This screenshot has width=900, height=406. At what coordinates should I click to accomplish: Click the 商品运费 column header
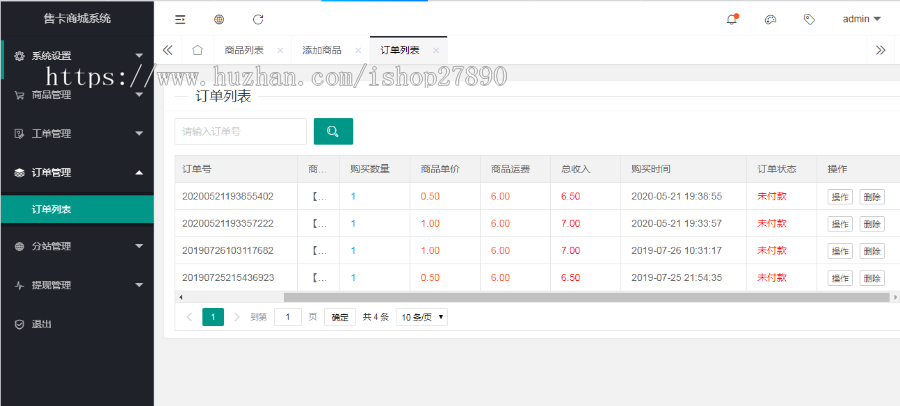[x=515, y=169]
